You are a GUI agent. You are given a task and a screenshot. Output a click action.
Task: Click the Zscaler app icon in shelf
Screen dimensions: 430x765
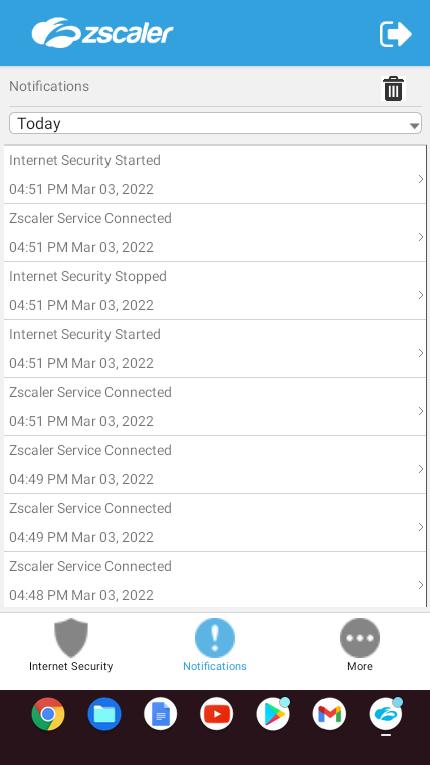(386, 714)
